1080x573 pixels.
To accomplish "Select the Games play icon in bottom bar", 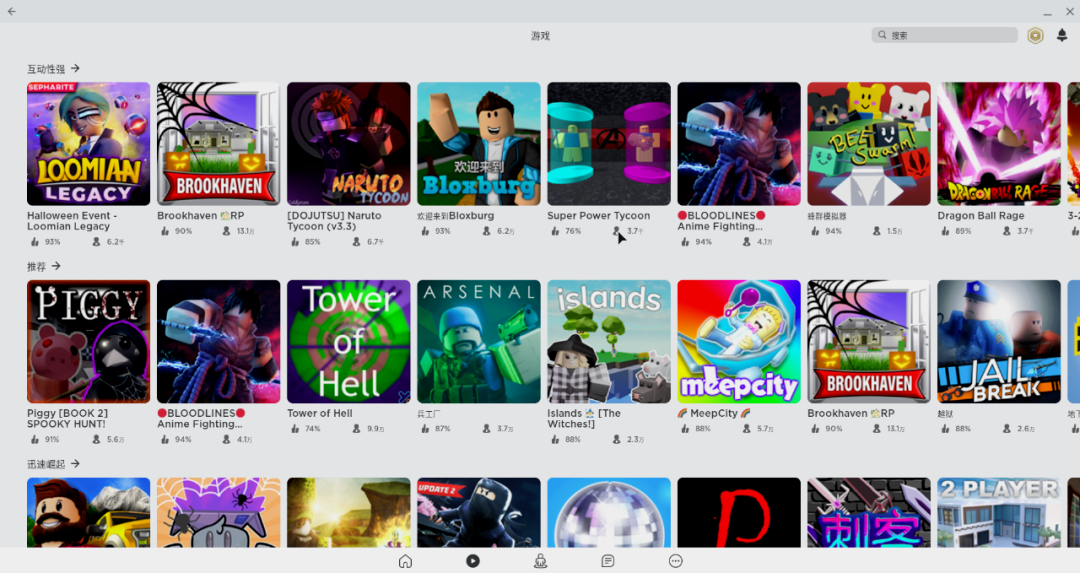I will click(472, 561).
